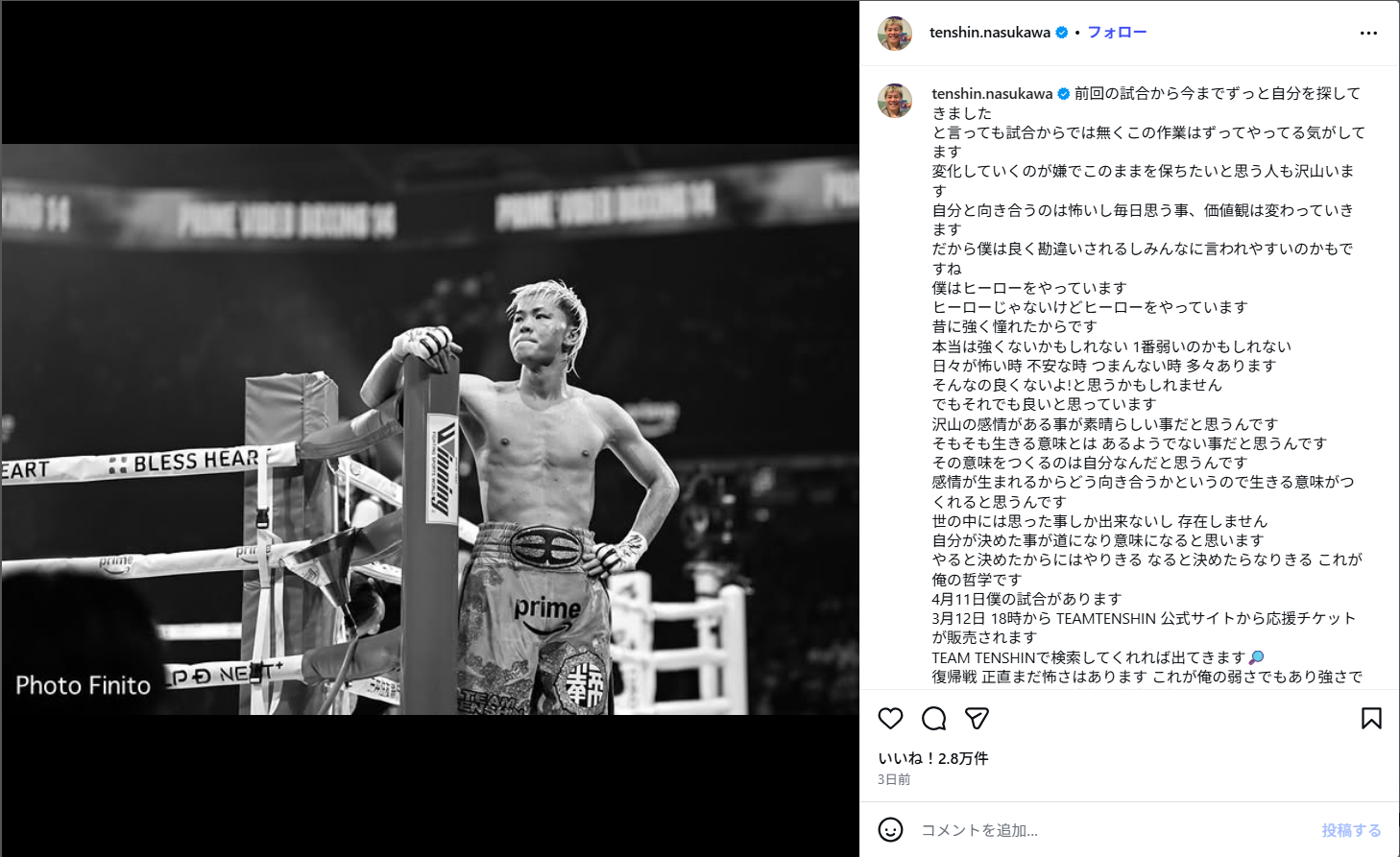1400x857 pixels.
Task: Click the verified badge beside caption username
Action: coord(1064,94)
